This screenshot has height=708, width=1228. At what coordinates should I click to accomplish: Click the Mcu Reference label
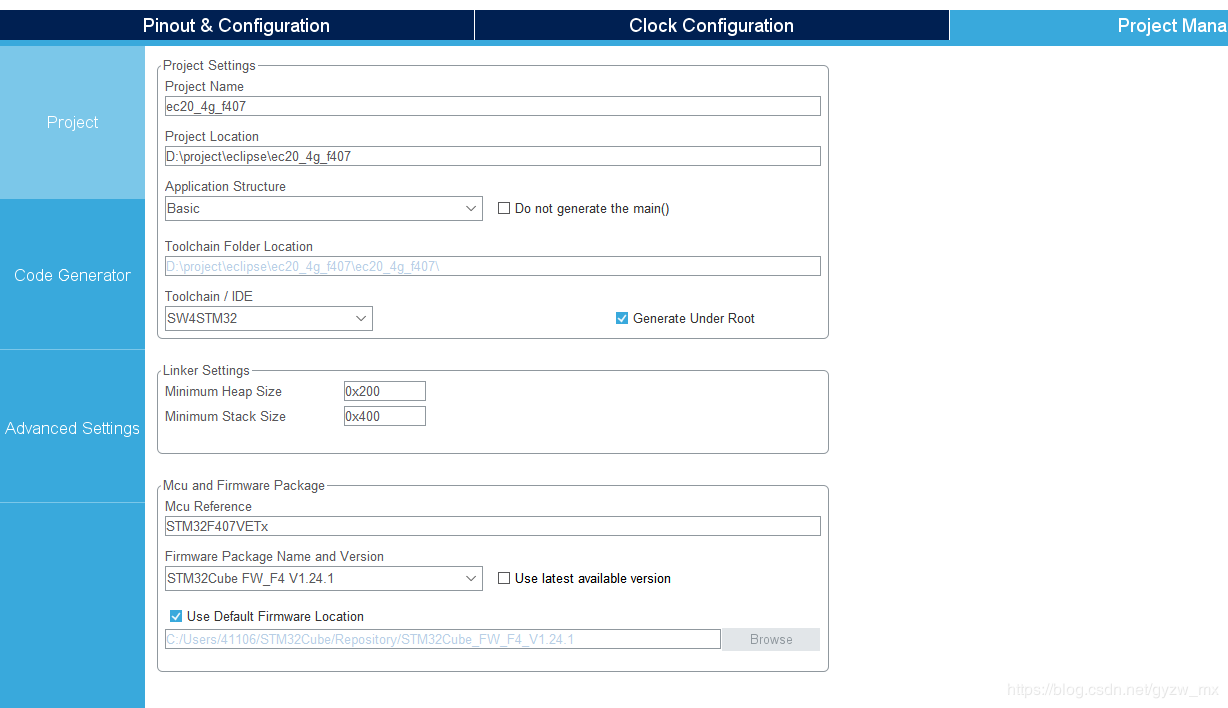[x=208, y=506]
